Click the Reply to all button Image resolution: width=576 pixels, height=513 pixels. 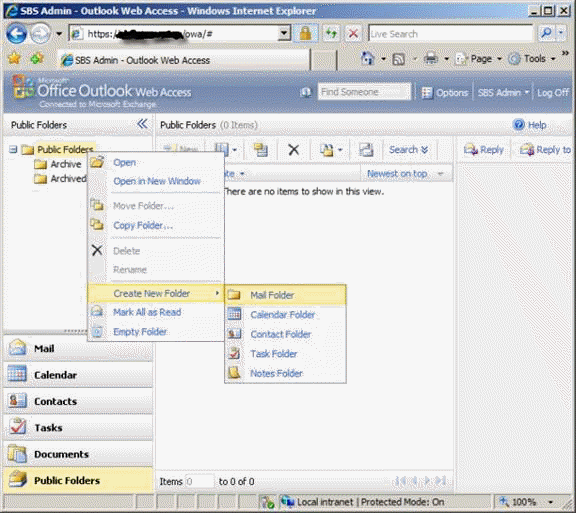point(545,150)
